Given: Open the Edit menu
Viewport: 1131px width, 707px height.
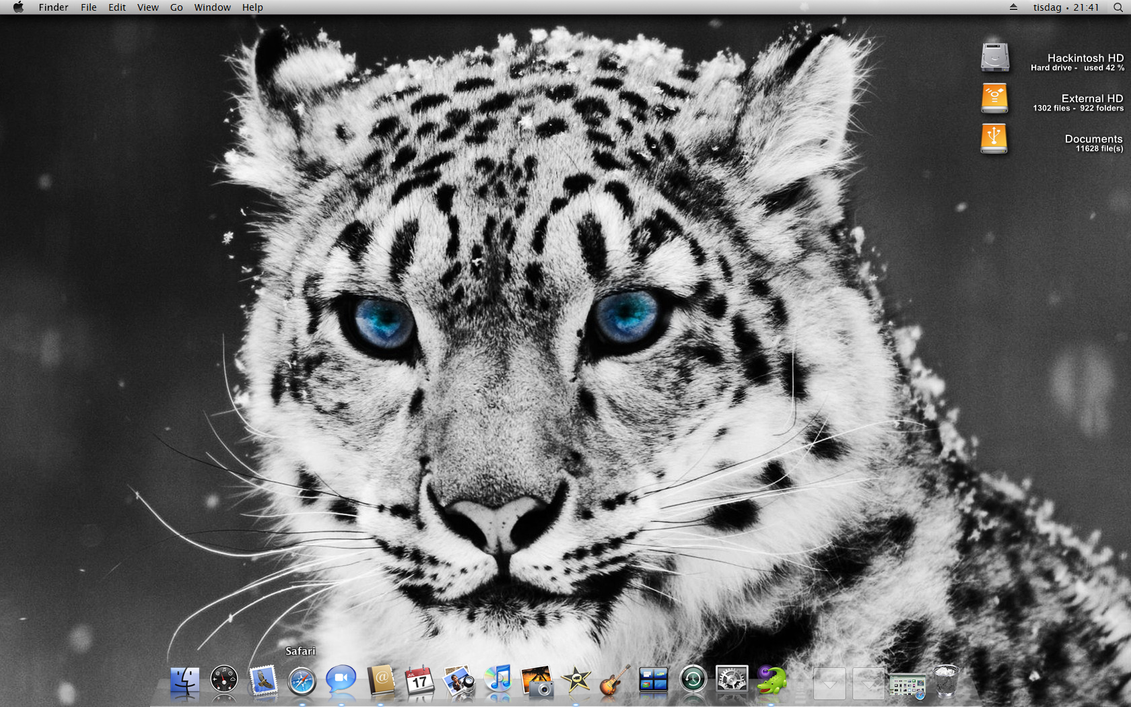Looking at the screenshot, I should (x=117, y=7).
